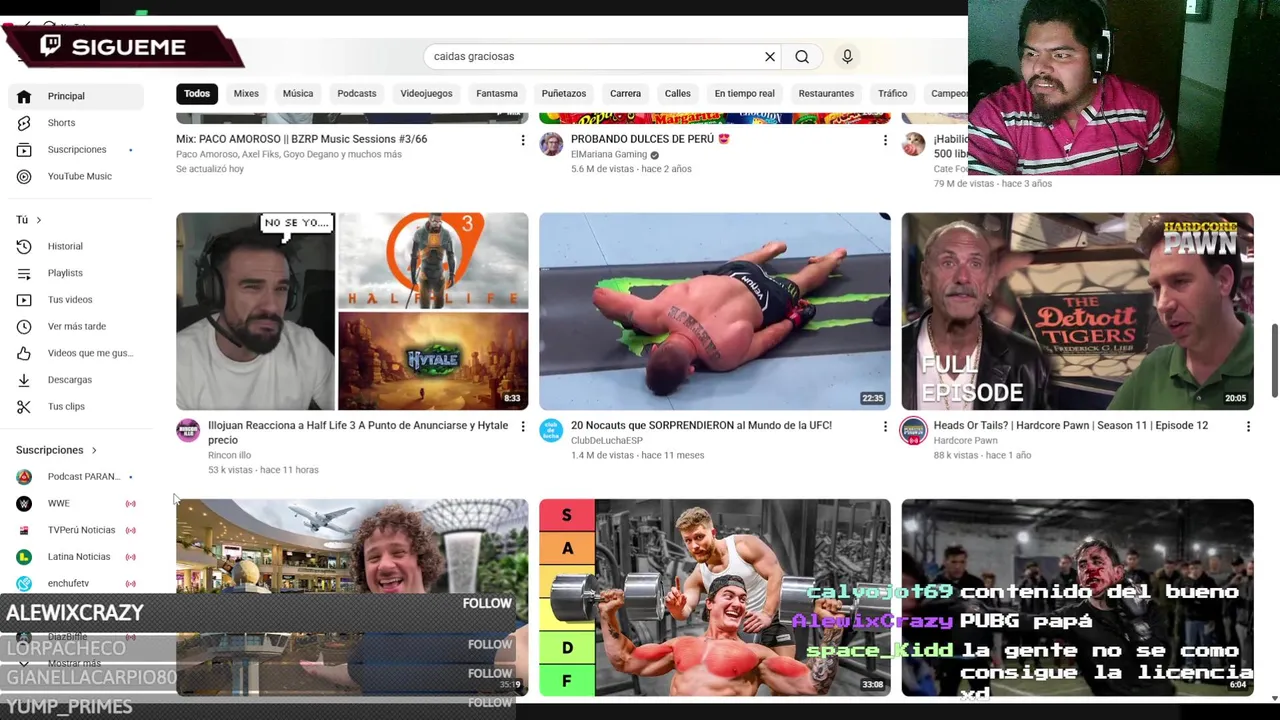Start voice search with microphone icon

pyautogui.click(x=847, y=57)
